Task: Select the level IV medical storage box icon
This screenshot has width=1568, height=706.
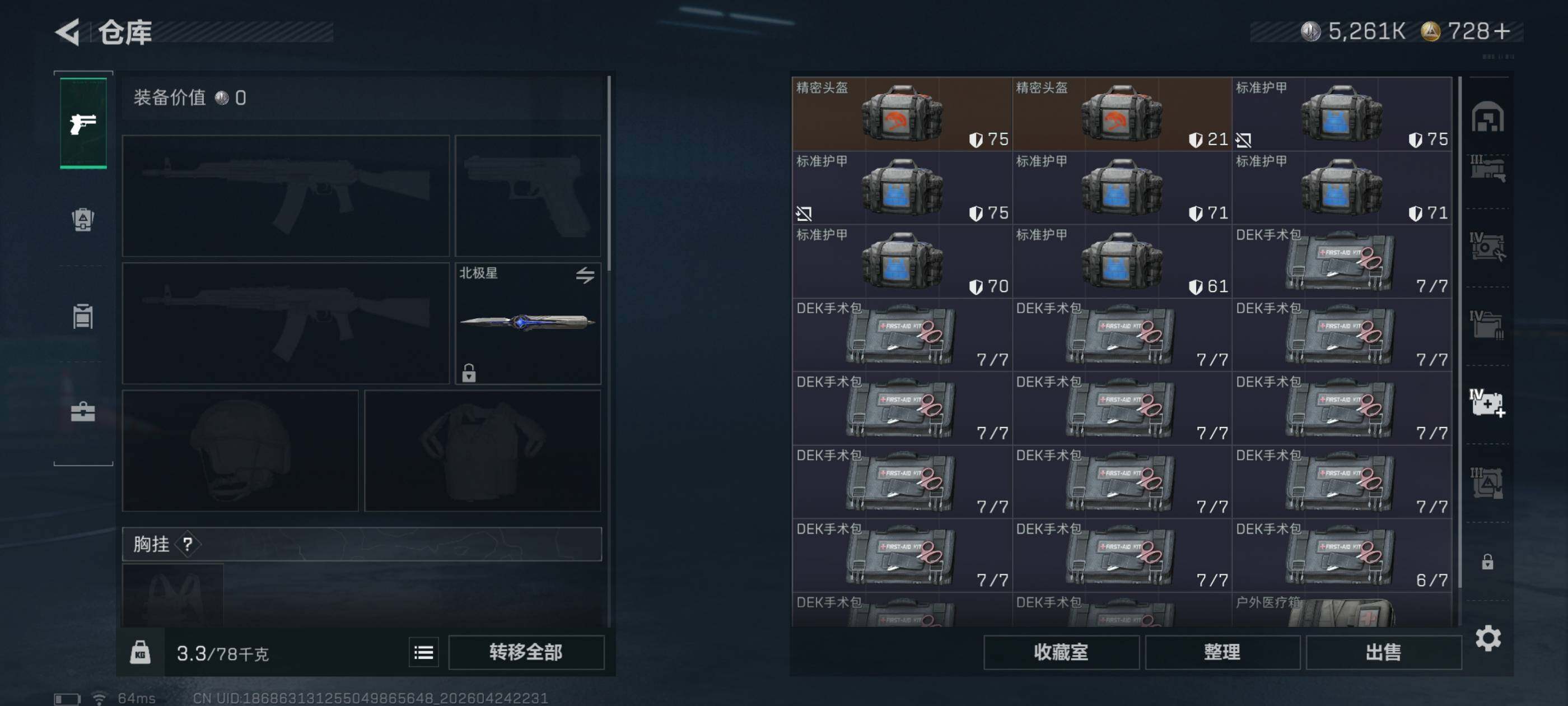Action: [x=1487, y=403]
